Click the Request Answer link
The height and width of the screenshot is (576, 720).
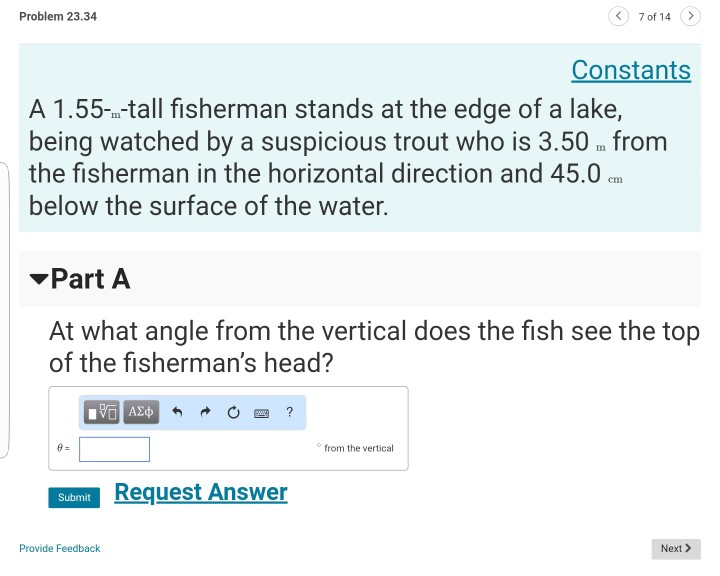201,492
